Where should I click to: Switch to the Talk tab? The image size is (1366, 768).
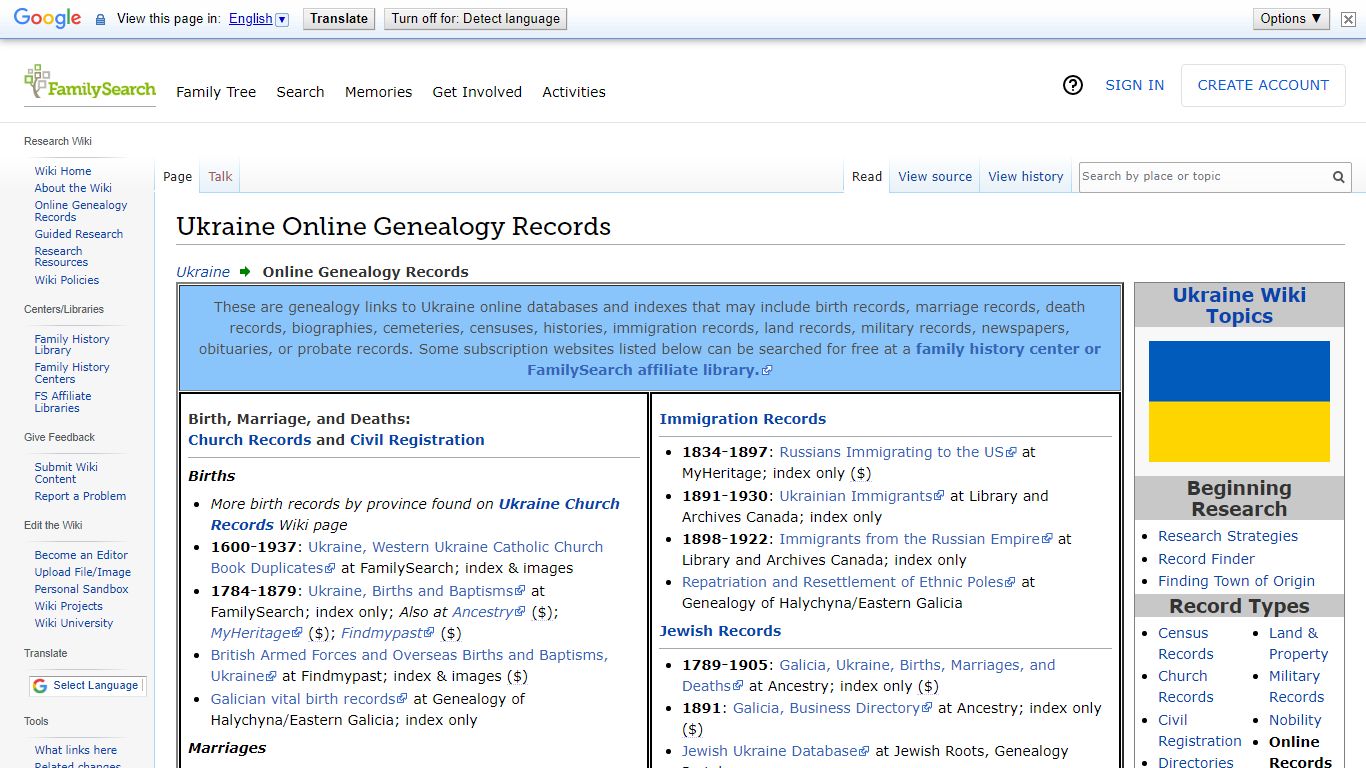pyautogui.click(x=220, y=177)
